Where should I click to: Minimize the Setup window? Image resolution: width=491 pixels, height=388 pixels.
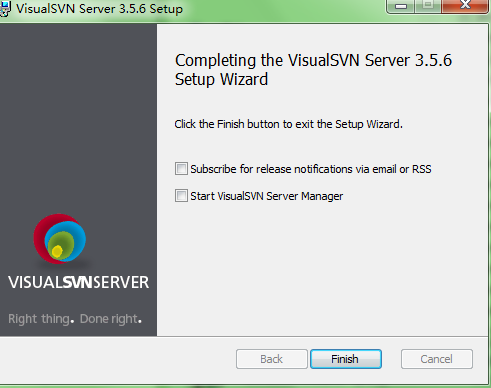point(401,6)
